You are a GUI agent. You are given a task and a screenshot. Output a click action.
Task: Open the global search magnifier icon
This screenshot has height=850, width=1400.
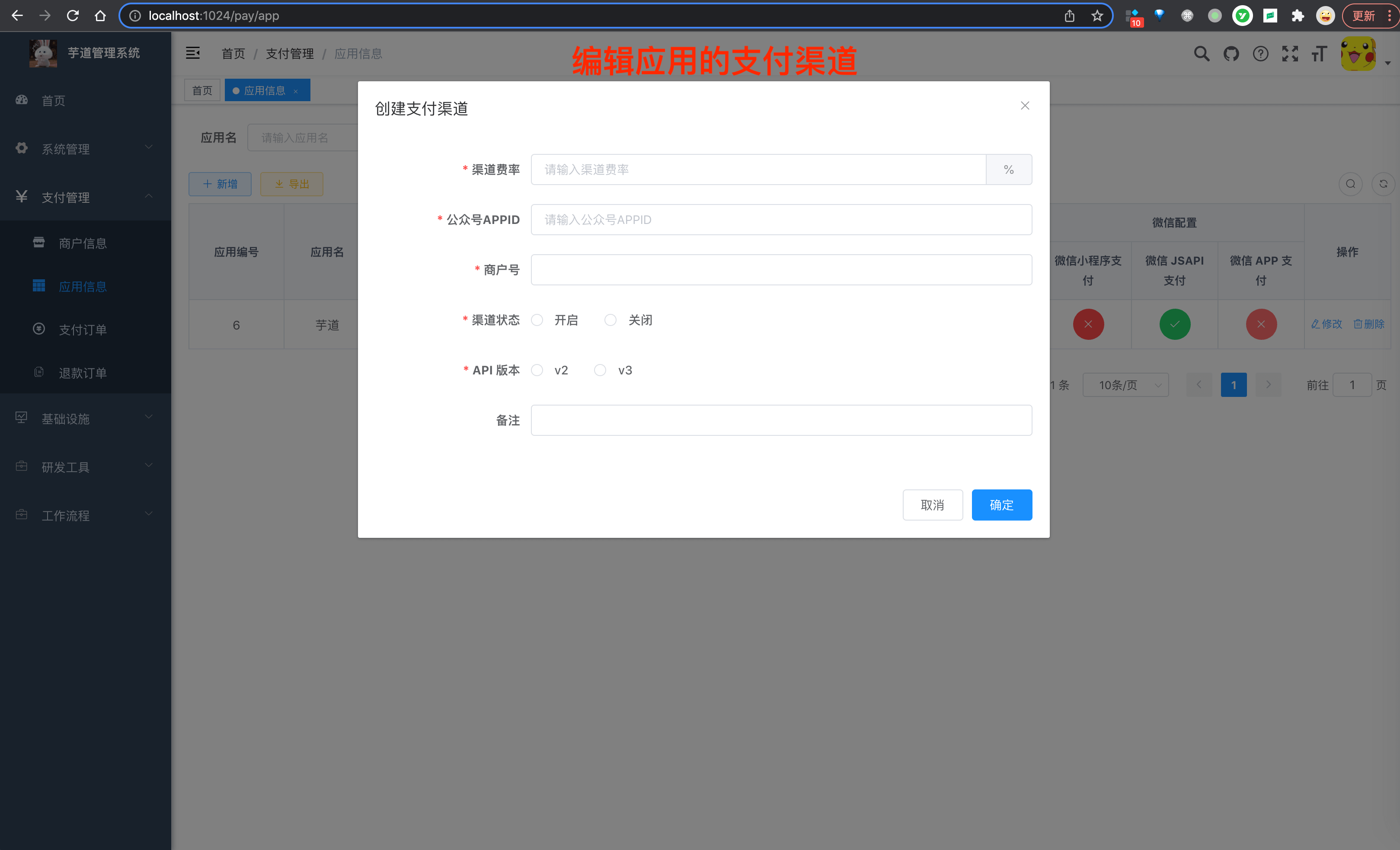[x=1201, y=54]
